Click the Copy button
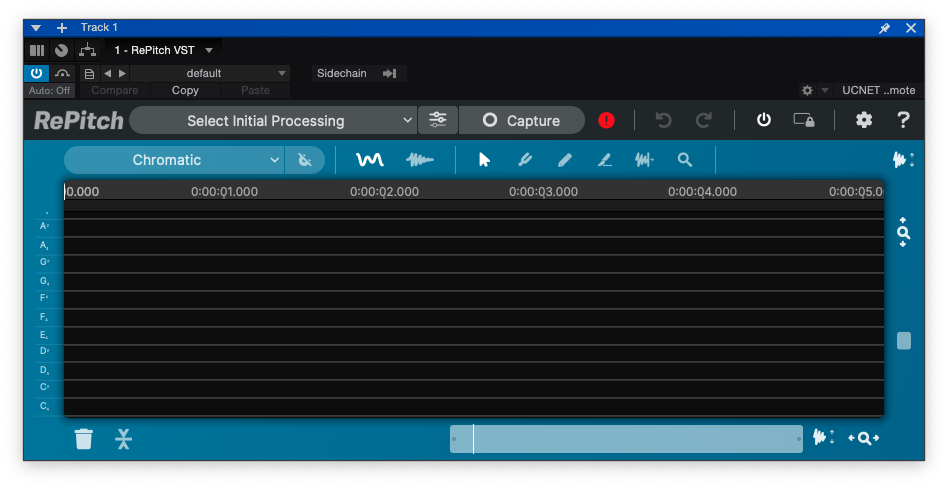The width and height of the screenshot is (948, 488). click(x=185, y=90)
